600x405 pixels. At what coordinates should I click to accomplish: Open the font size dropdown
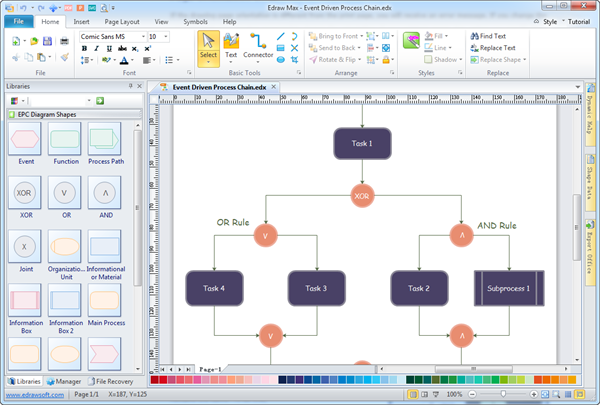click(x=166, y=36)
